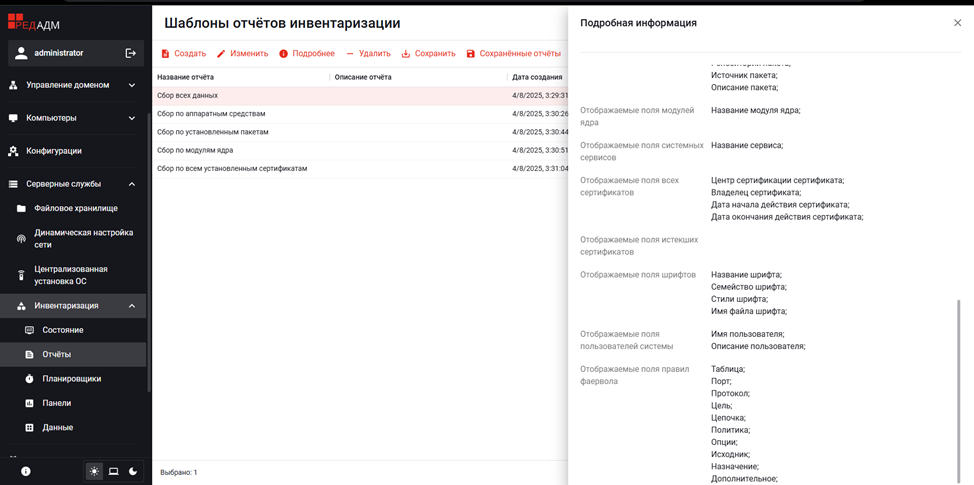The height and width of the screenshot is (485, 974).
Task: Close the Подробная информация panel
Action: tap(957, 23)
